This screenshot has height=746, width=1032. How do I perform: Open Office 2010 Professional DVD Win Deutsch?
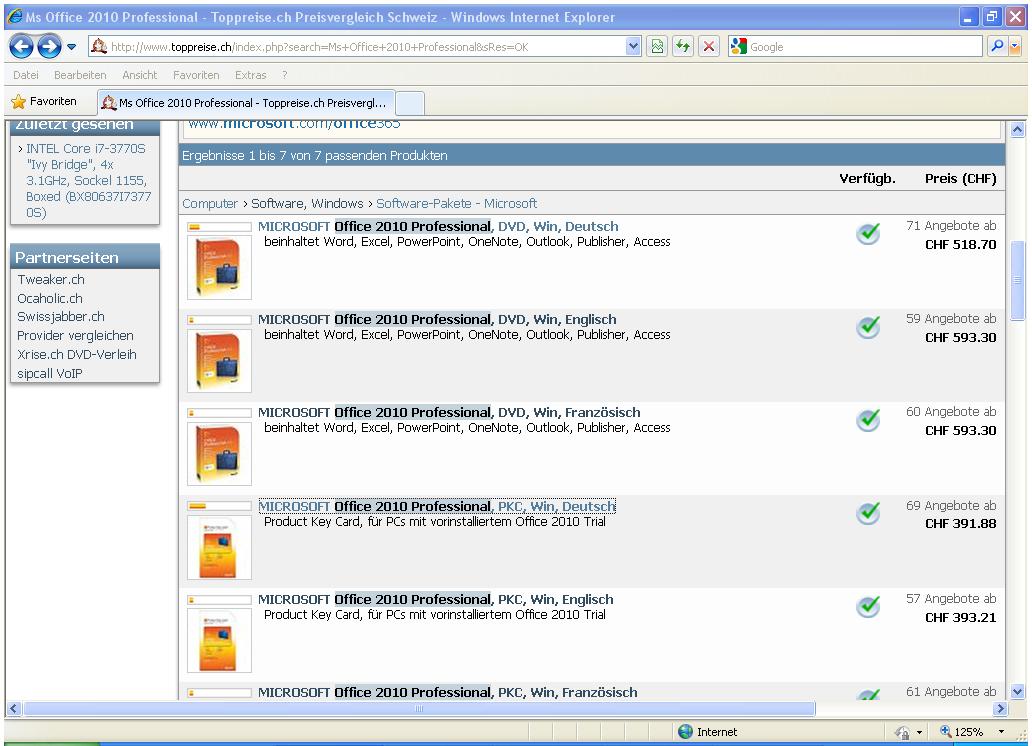[438, 226]
